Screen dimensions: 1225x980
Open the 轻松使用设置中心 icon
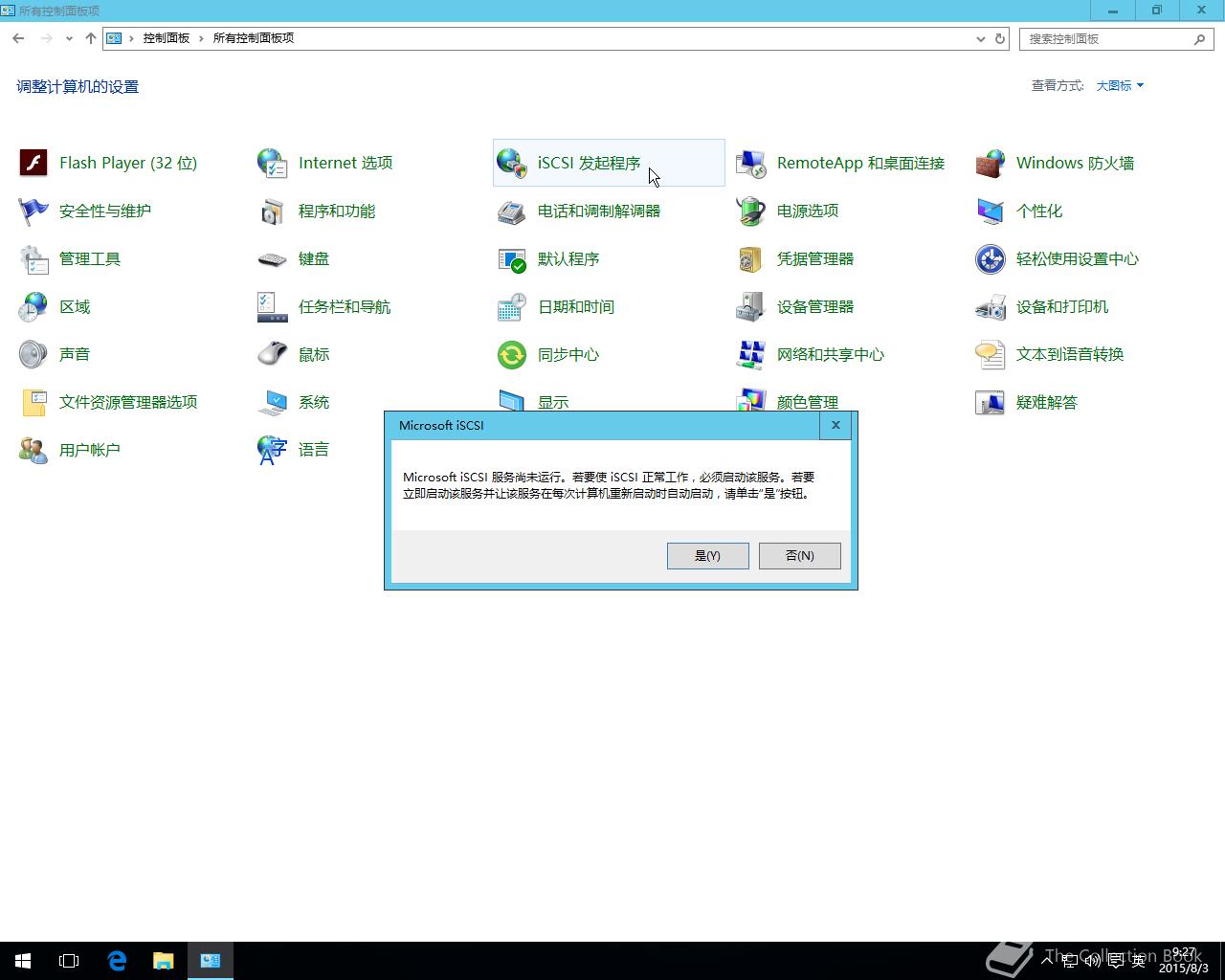click(x=991, y=258)
